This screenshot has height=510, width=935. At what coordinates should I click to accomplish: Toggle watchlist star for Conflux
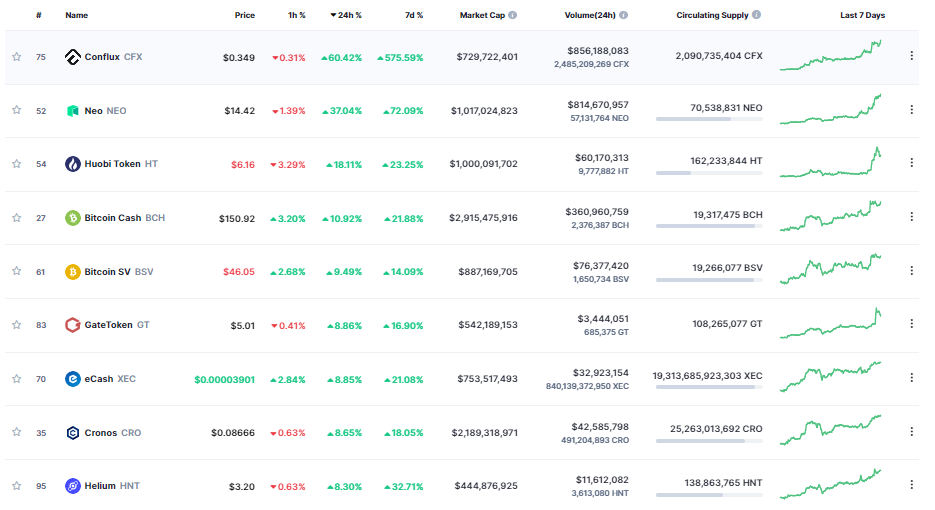[x=17, y=57]
